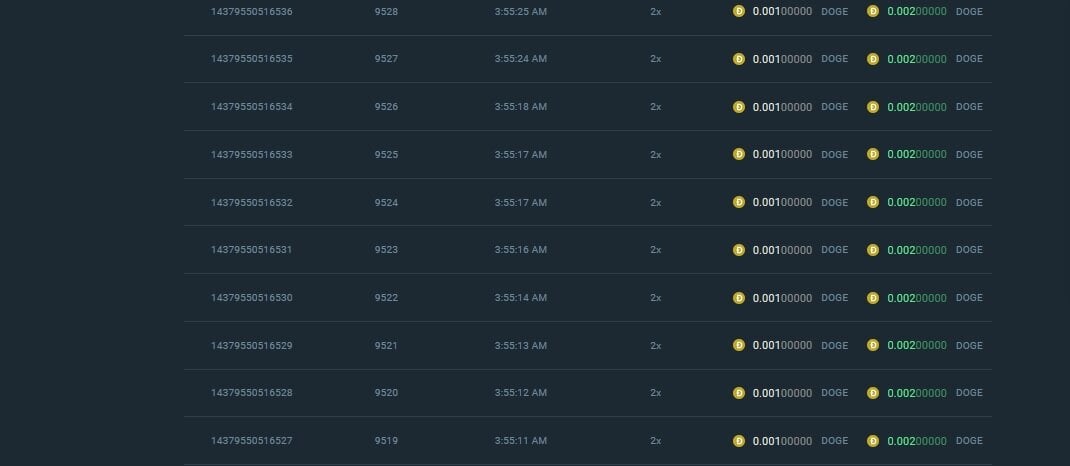This screenshot has height=466, width=1070.
Task: Click the 3:55:24 AM timestamp
Action: pos(520,59)
